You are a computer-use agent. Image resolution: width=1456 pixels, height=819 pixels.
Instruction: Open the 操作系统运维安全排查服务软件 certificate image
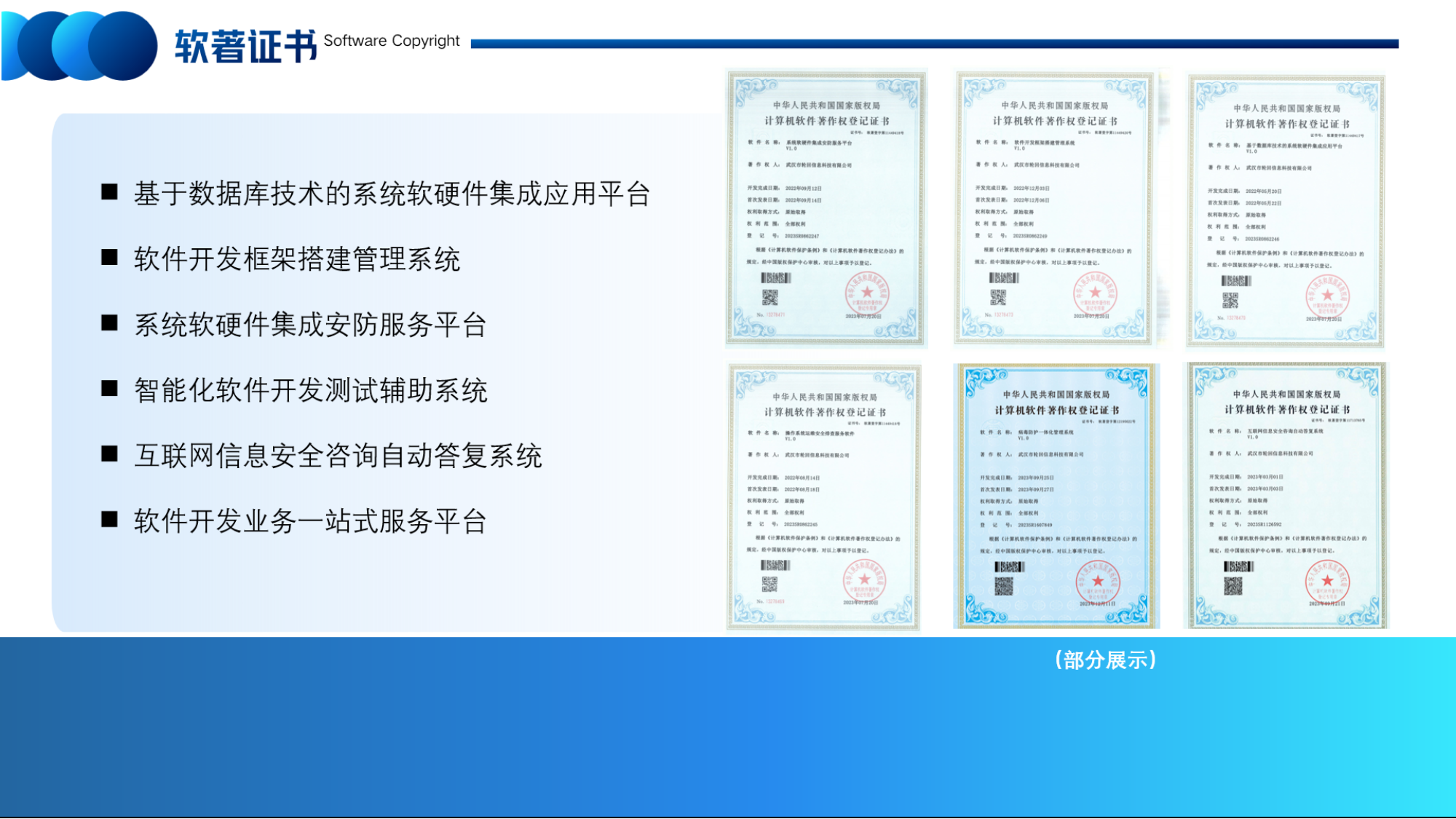pyautogui.click(x=824, y=496)
